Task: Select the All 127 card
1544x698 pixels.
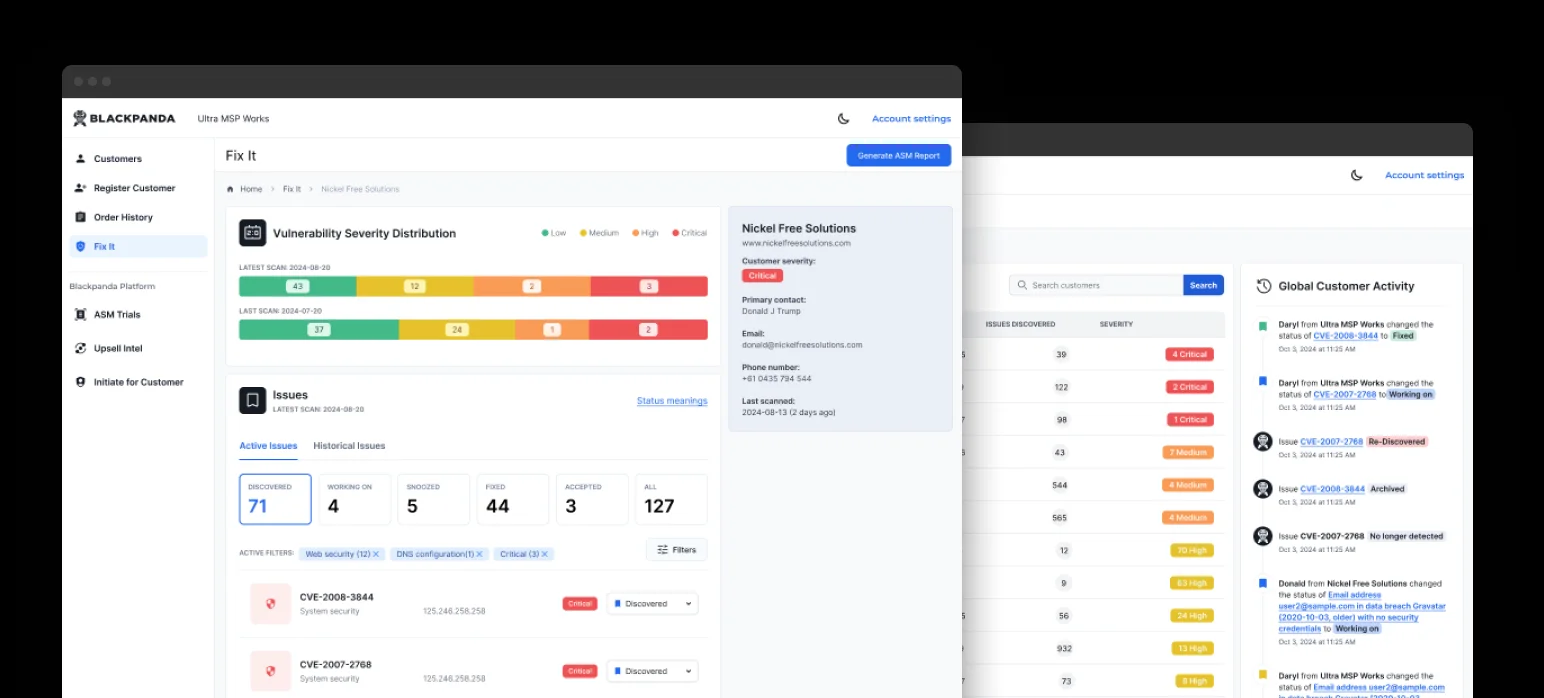Action: coord(671,499)
